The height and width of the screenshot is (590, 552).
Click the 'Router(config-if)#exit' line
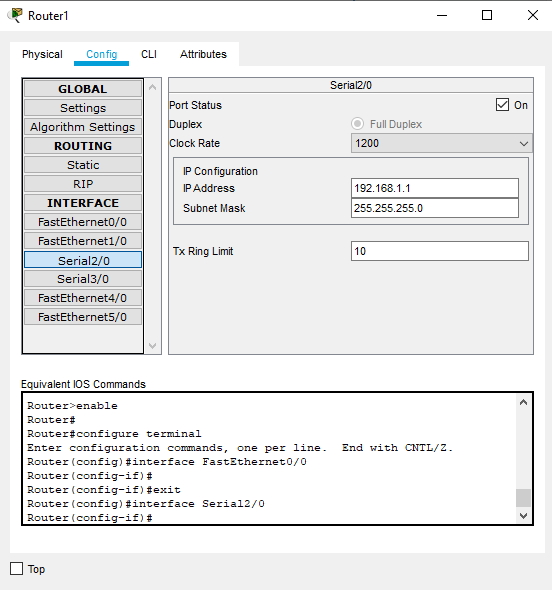pos(104,490)
